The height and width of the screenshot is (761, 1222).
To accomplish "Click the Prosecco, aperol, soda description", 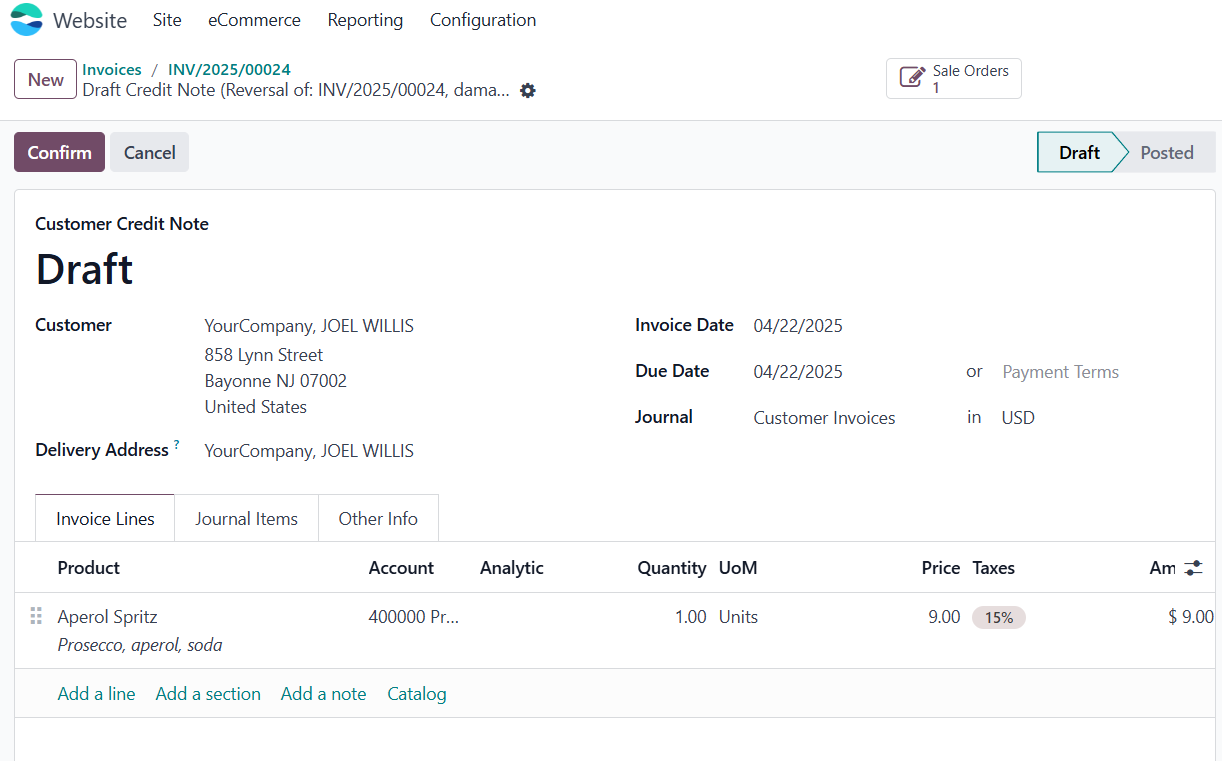I will coord(140,645).
